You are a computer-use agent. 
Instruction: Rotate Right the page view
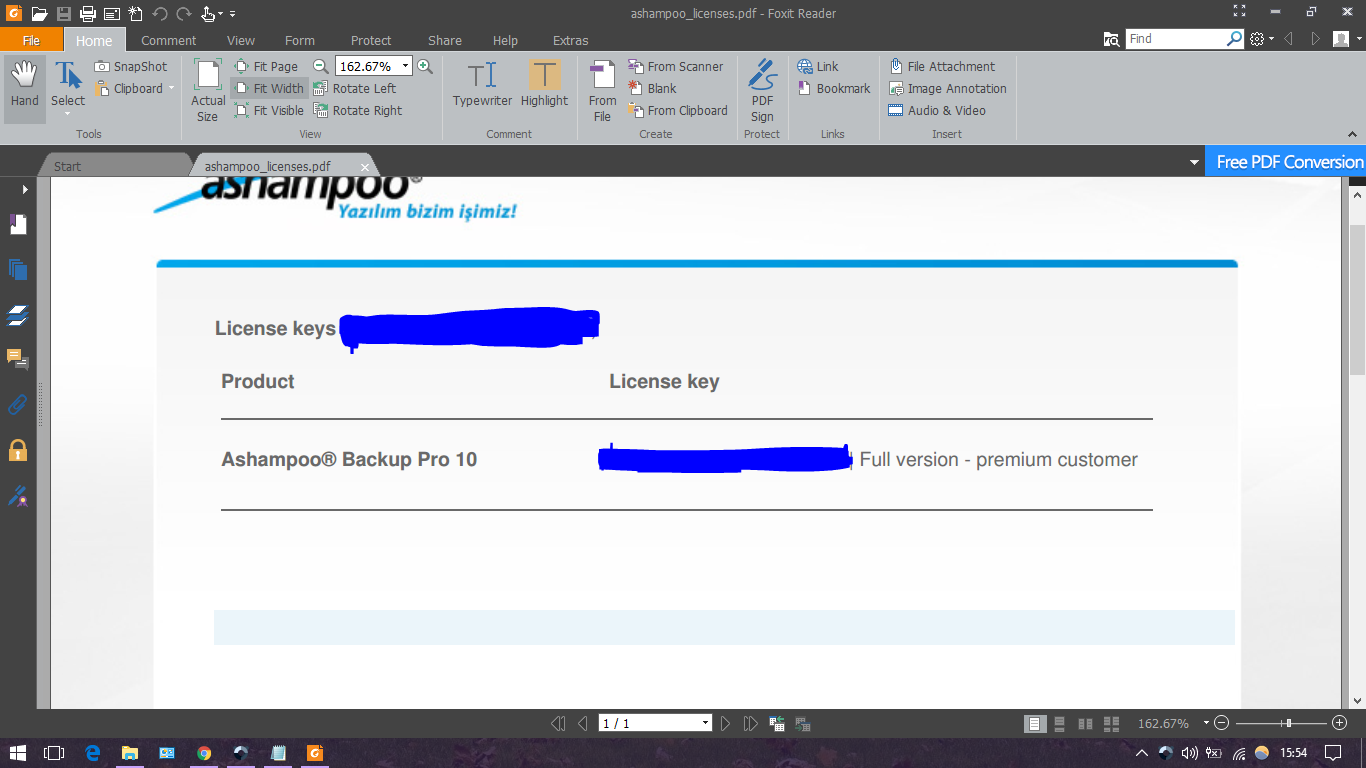[358, 110]
